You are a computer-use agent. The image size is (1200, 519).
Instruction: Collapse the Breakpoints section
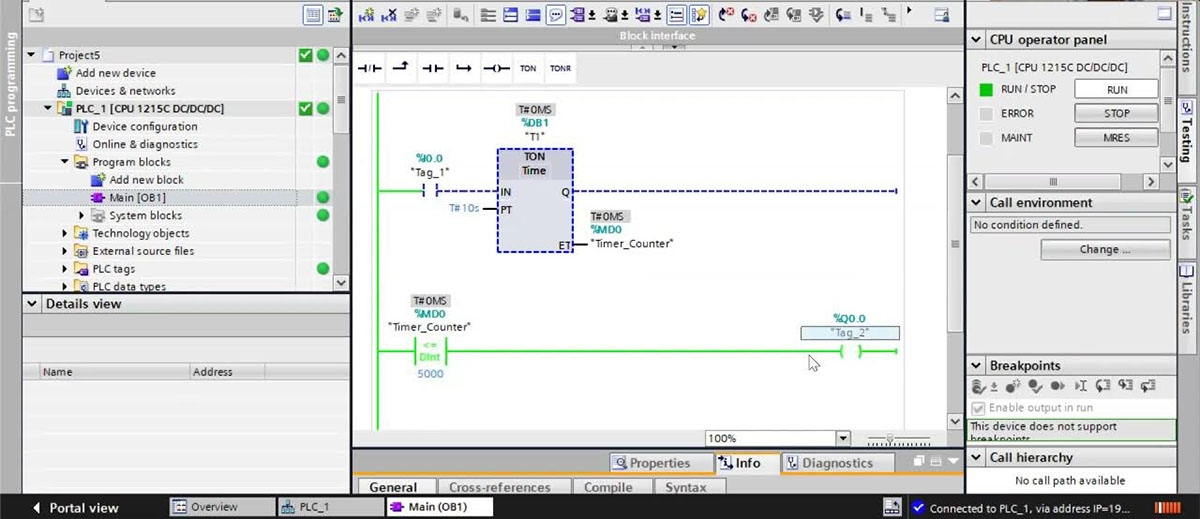(x=977, y=366)
